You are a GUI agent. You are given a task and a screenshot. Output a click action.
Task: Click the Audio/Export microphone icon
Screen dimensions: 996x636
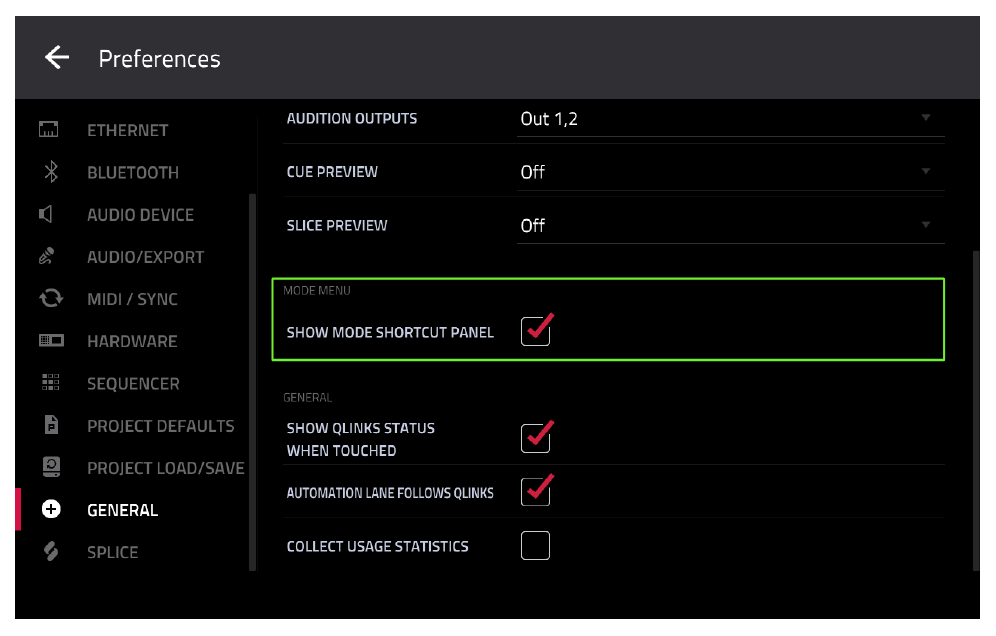[47, 256]
